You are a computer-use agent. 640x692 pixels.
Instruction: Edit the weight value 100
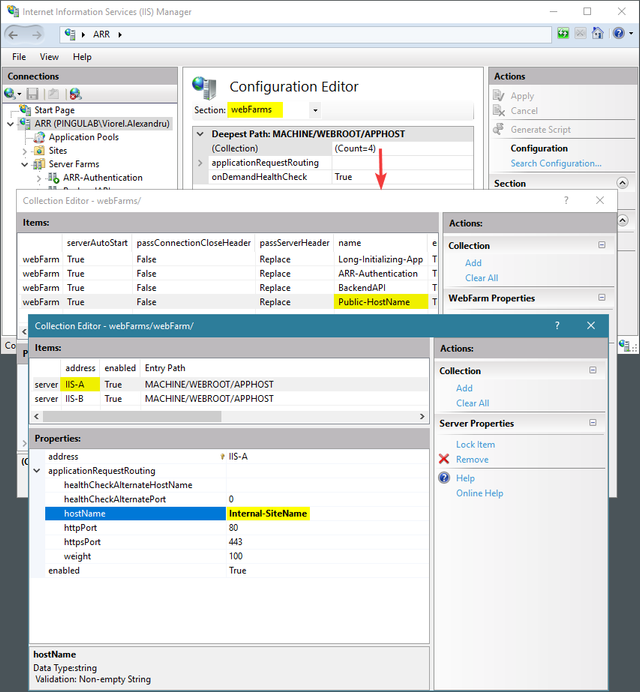(327, 556)
